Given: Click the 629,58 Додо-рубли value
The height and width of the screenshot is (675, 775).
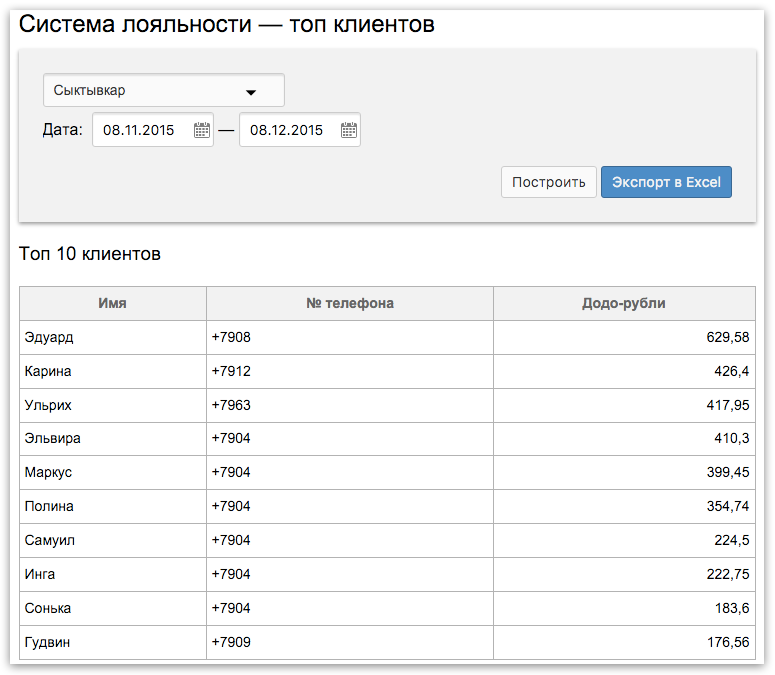Looking at the screenshot, I should point(728,337).
